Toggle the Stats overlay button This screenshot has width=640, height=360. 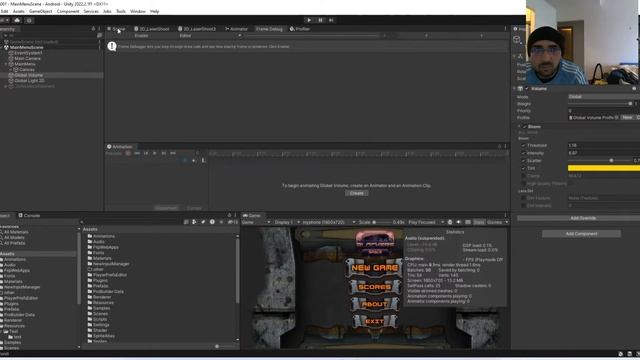[479, 222]
